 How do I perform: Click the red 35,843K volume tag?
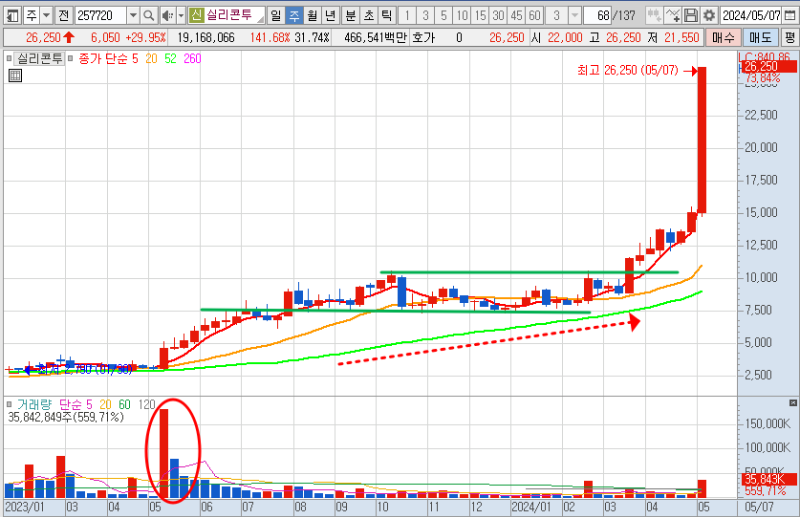tap(769, 479)
